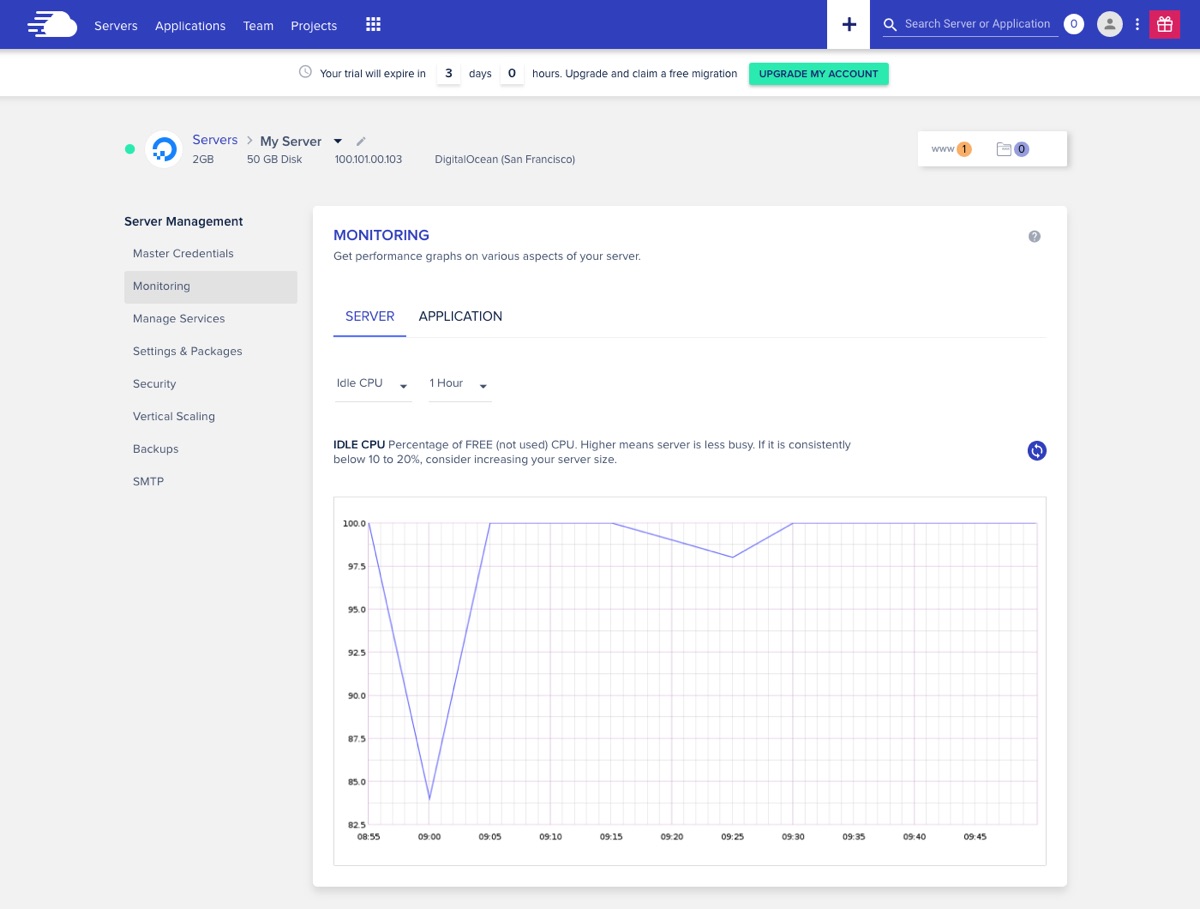Click DigitalOcean (San Francisco) text
Viewport: 1200px width, 909px height.
(505, 159)
